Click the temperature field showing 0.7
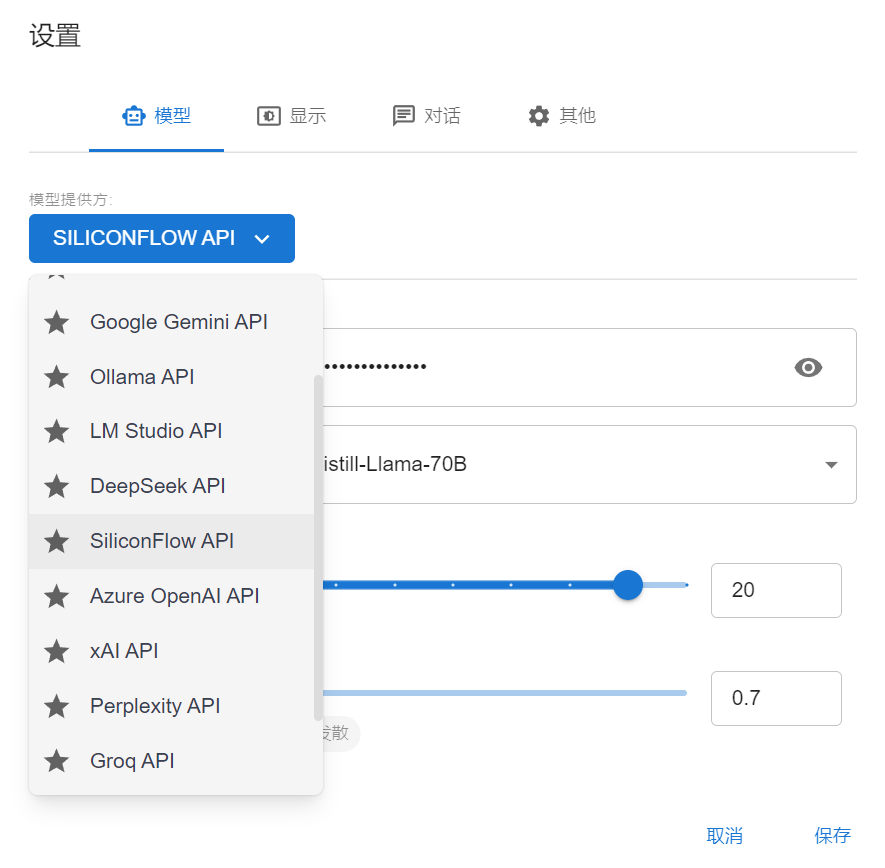885x868 pixels. (x=776, y=698)
